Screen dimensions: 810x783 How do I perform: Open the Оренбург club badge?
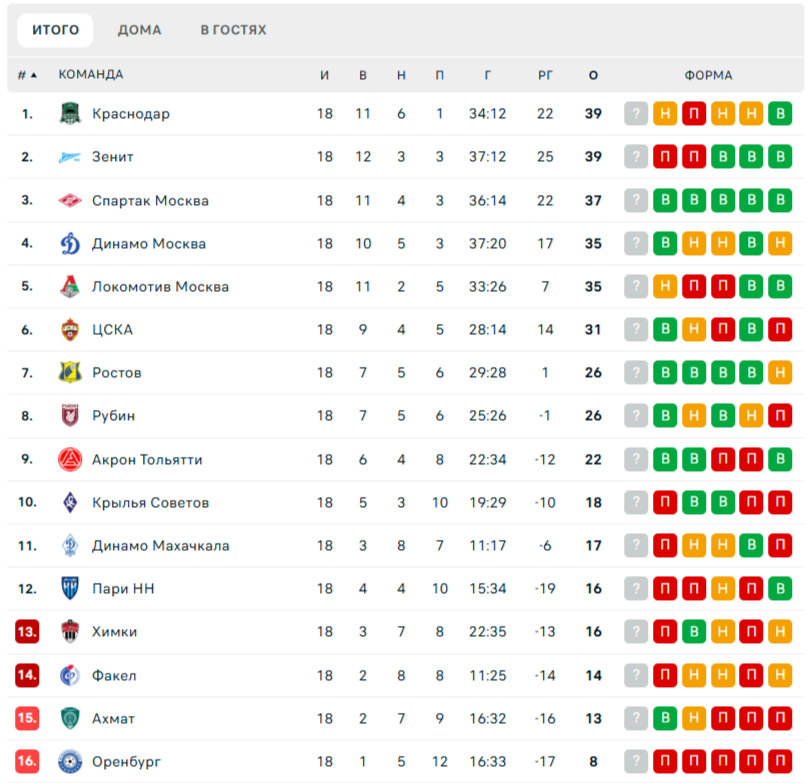point(70,761)
